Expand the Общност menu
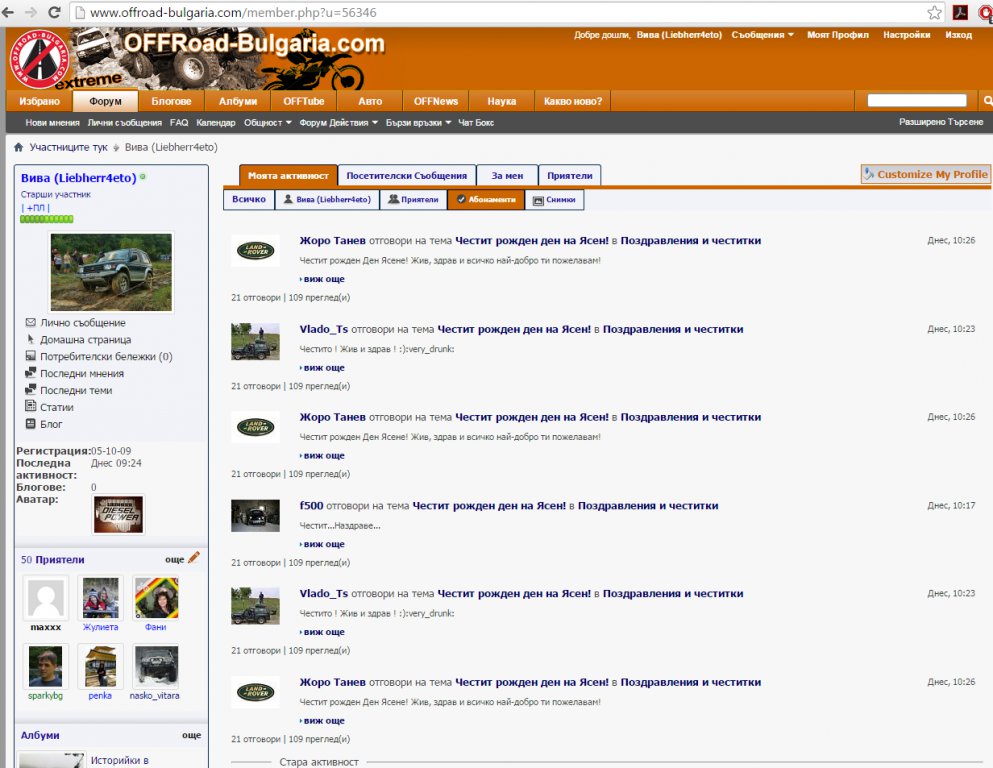Screen dimensions: 993x768 click(x=267, y=123)
